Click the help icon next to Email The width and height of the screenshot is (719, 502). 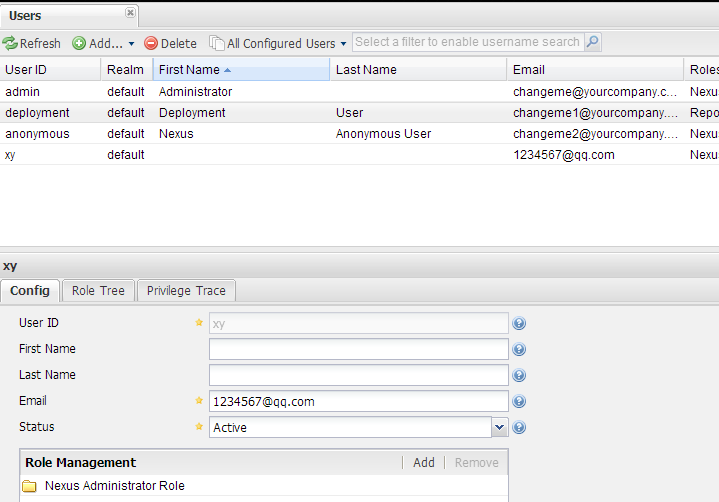point(519,402)
